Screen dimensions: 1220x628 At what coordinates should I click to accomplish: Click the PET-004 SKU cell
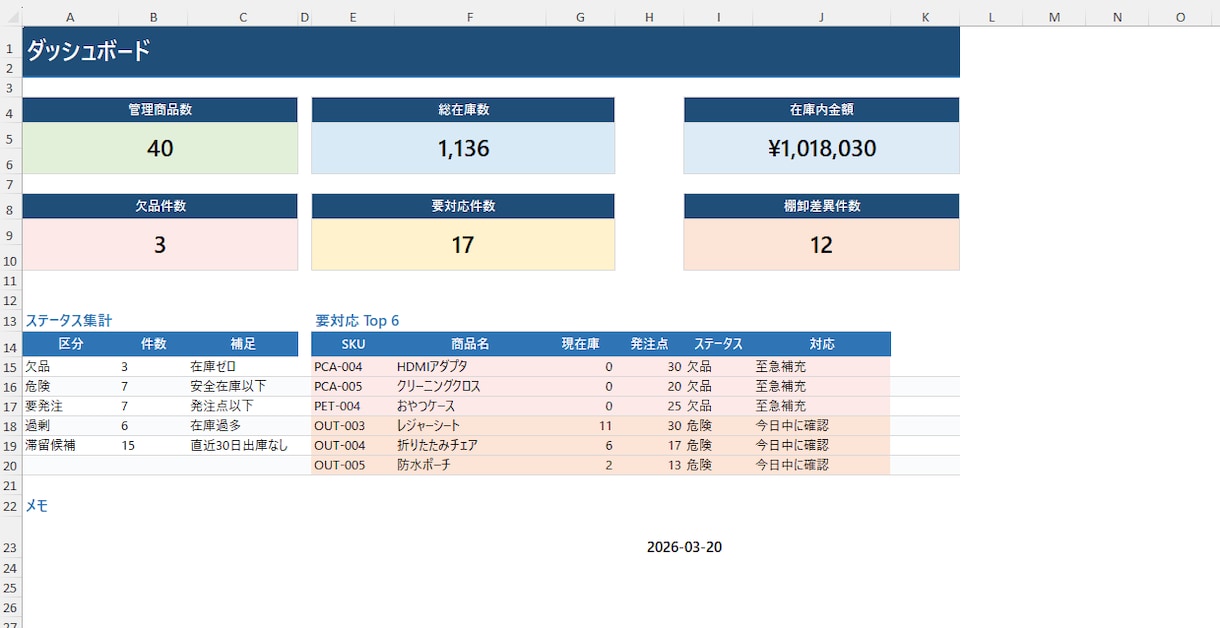pyautogui.click(x=353, y=406)
